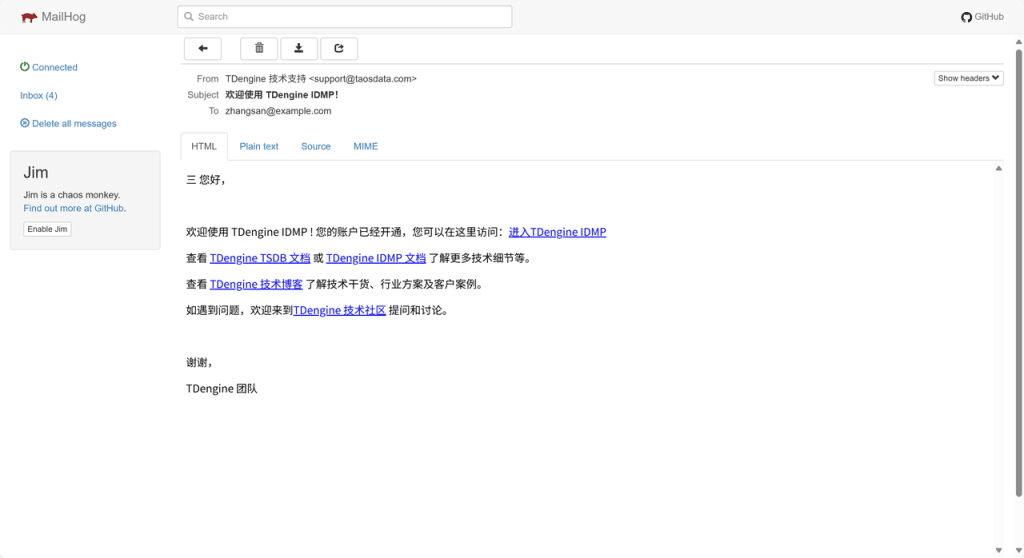Switch to the Plain text tab
The height and width of the screenshot is (558, 1024).
[259, 146]
